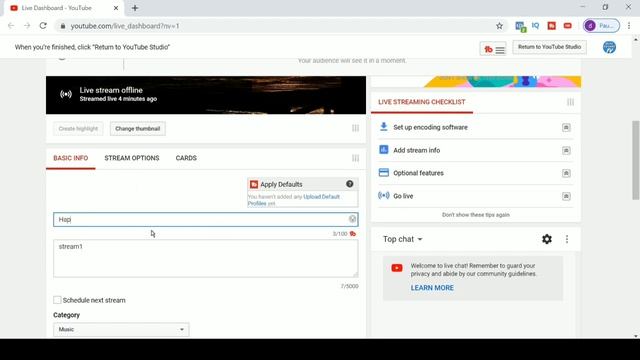The image size is (640, 360).
Task: Click the TubeBuddy extension icon in toolbar
Action: point(551,26)
